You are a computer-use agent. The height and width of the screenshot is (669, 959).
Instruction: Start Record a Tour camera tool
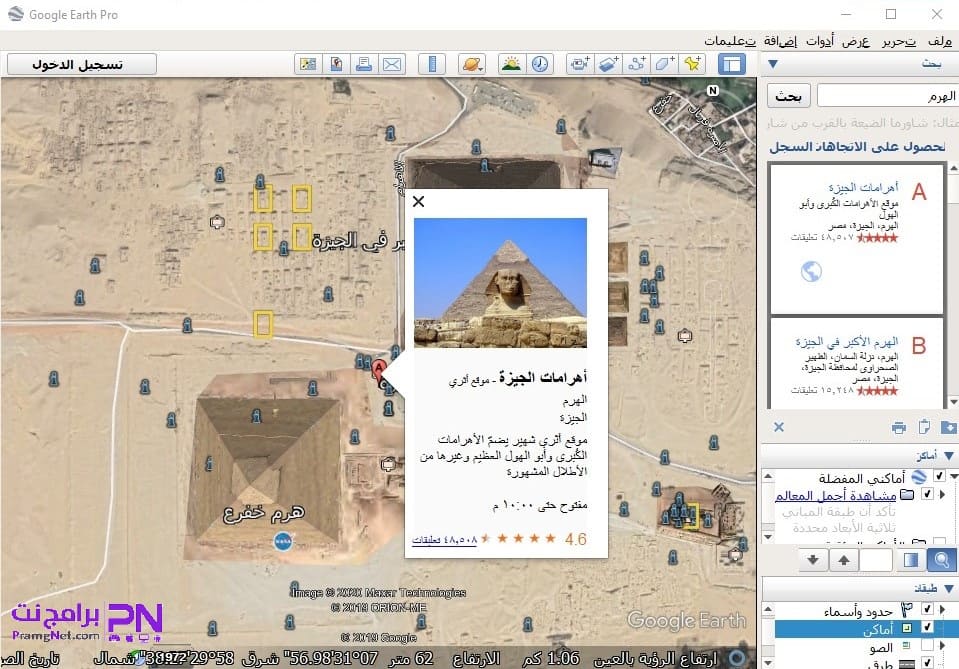[579, 64]
